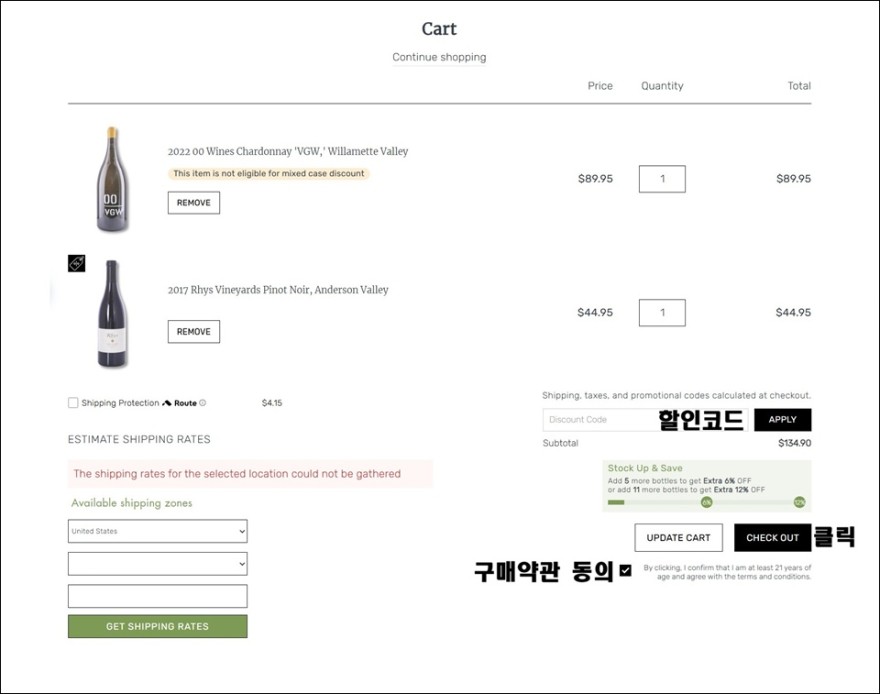Click the Route info icon
This screenshot has height=694, width=880.
(203, 403)
